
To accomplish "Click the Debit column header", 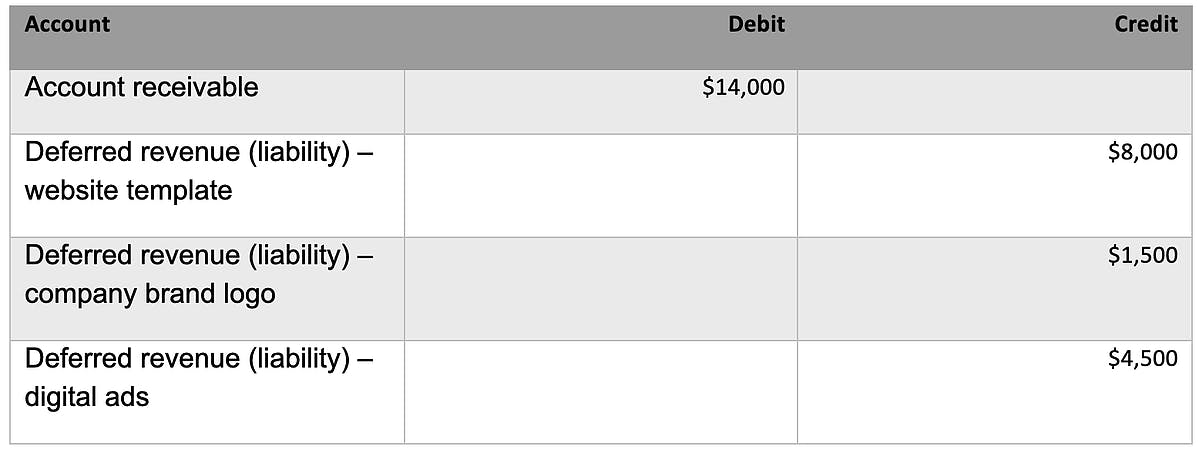I will tap(756, 25).
